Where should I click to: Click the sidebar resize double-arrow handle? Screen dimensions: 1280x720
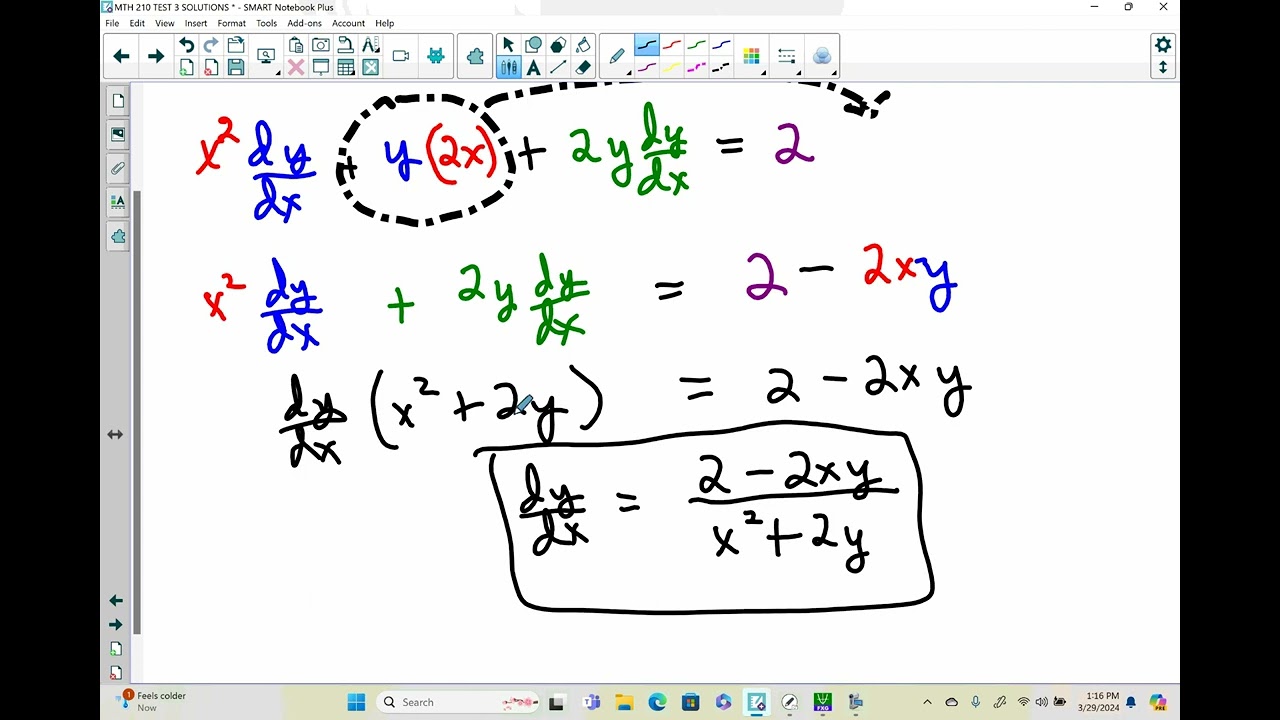[115, 435]
